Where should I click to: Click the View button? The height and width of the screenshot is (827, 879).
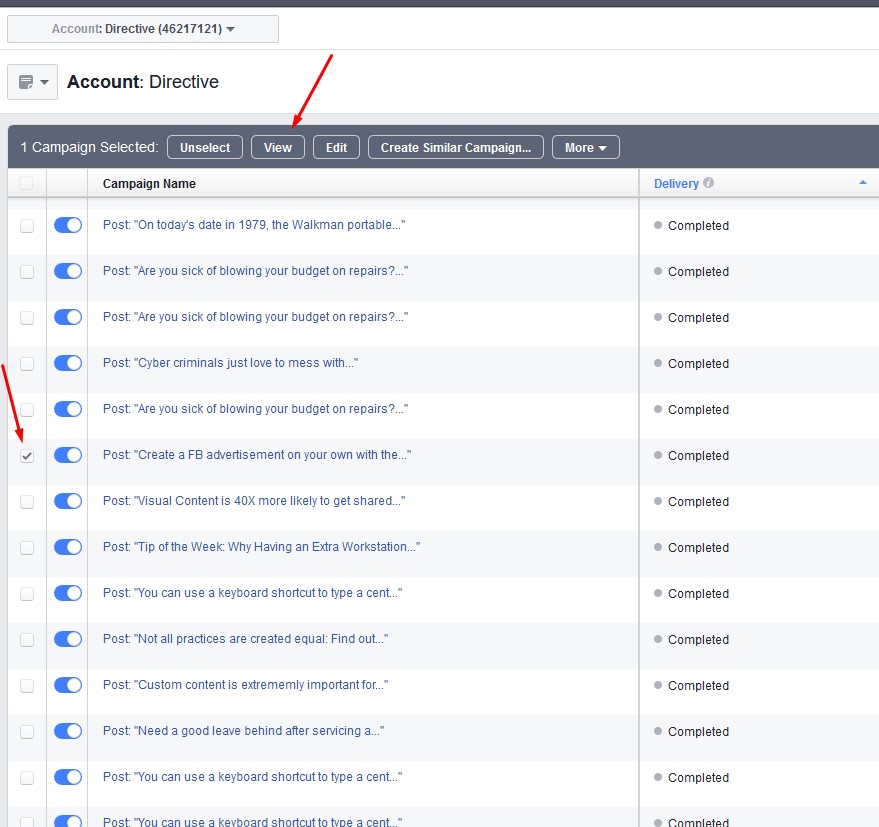pyautogui.click(x=277, y=147)
